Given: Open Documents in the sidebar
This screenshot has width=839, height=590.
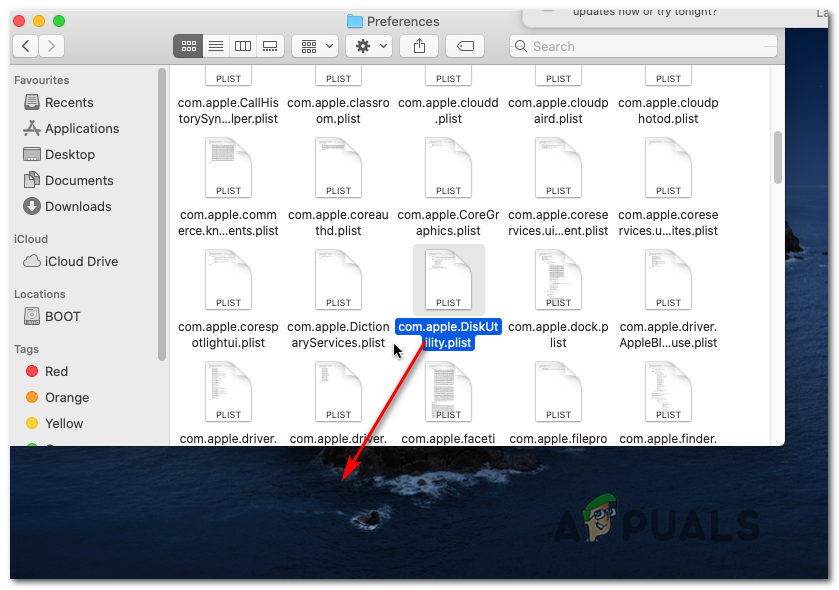Looking at the screenshot, I should pyautogui.click(x=68, y=180).
